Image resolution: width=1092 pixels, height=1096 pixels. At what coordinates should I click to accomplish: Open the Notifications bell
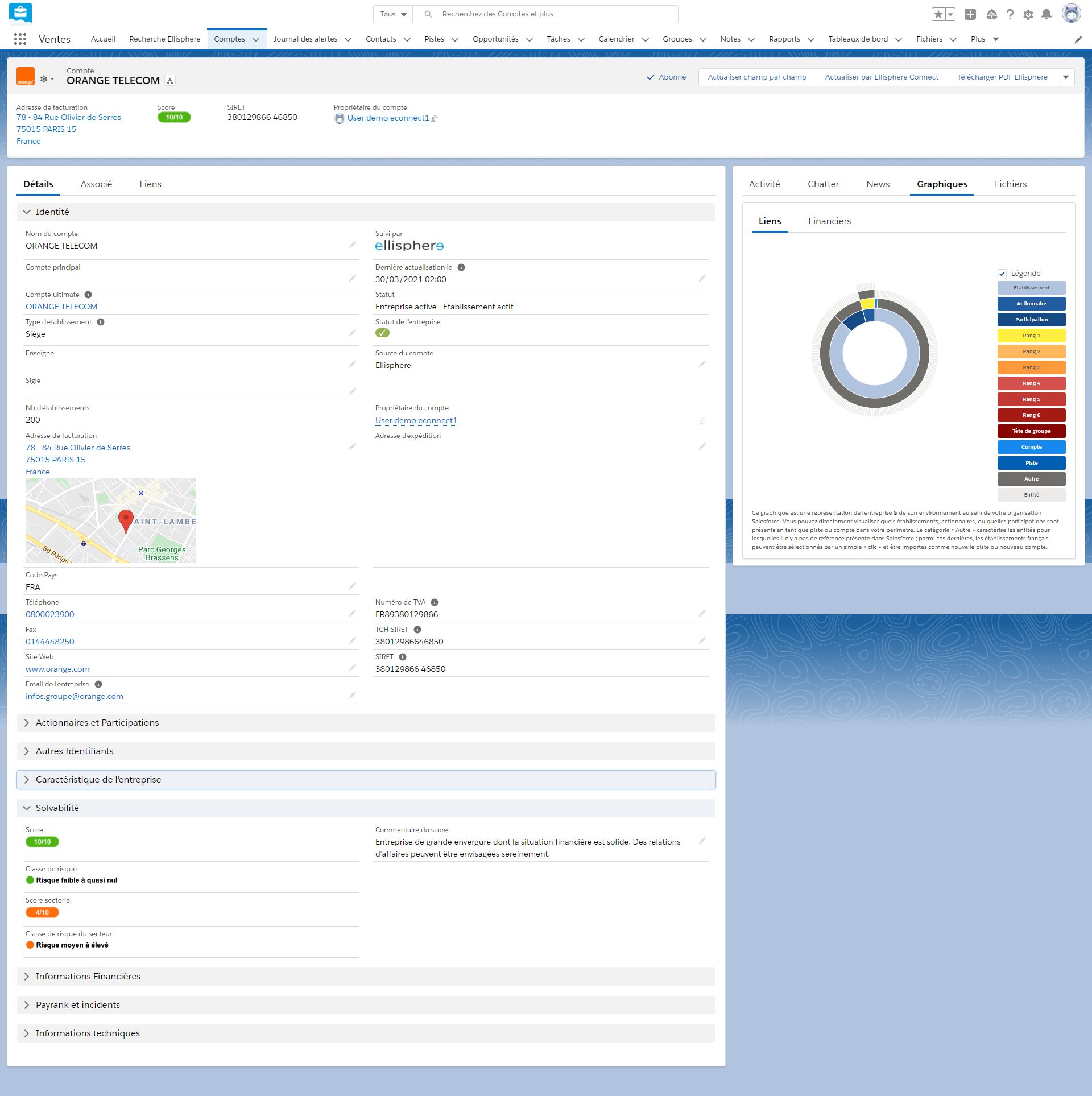click(x=1046, y=14)
